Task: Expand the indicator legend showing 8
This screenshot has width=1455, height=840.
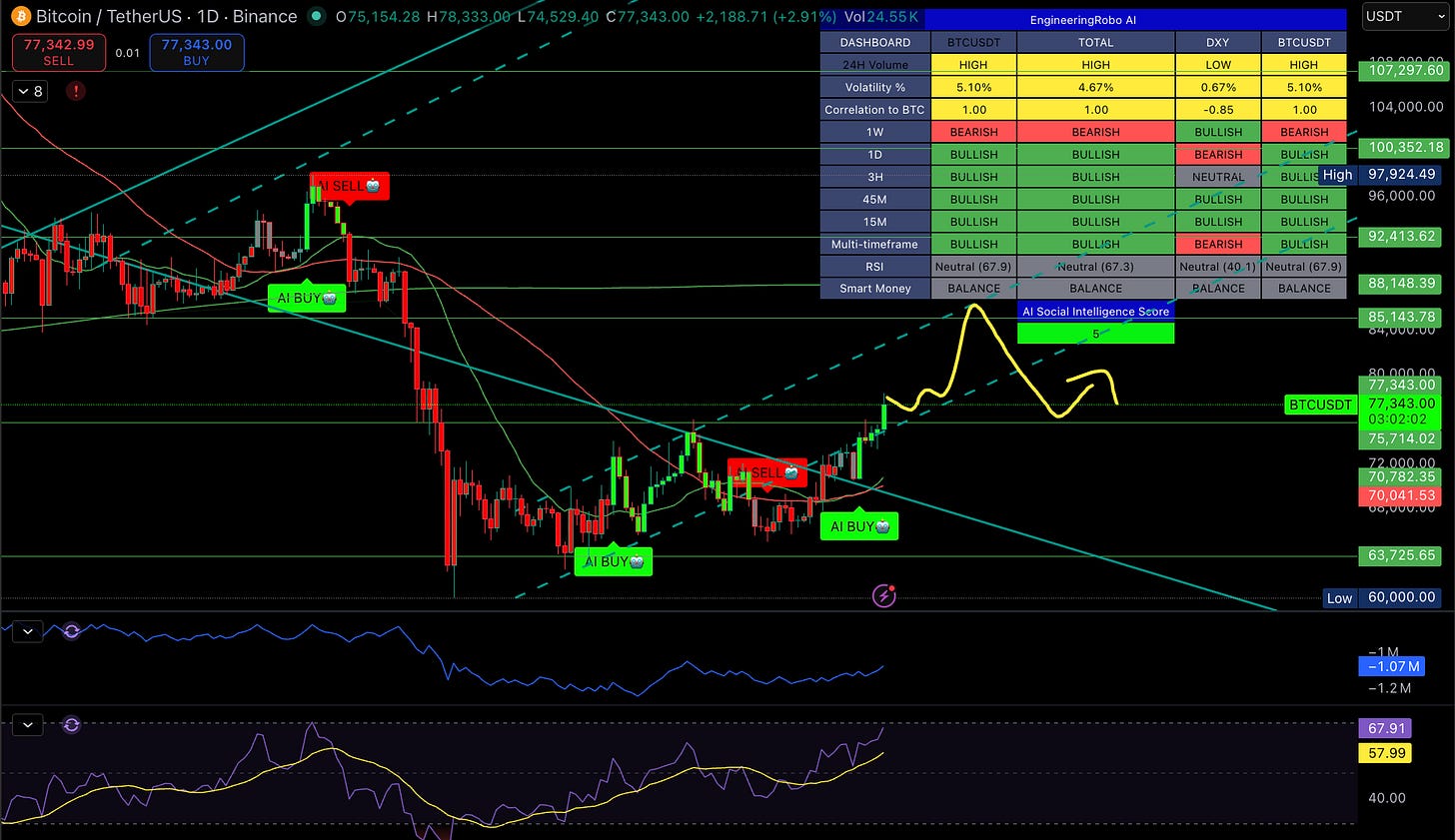Action: [30, 91]
